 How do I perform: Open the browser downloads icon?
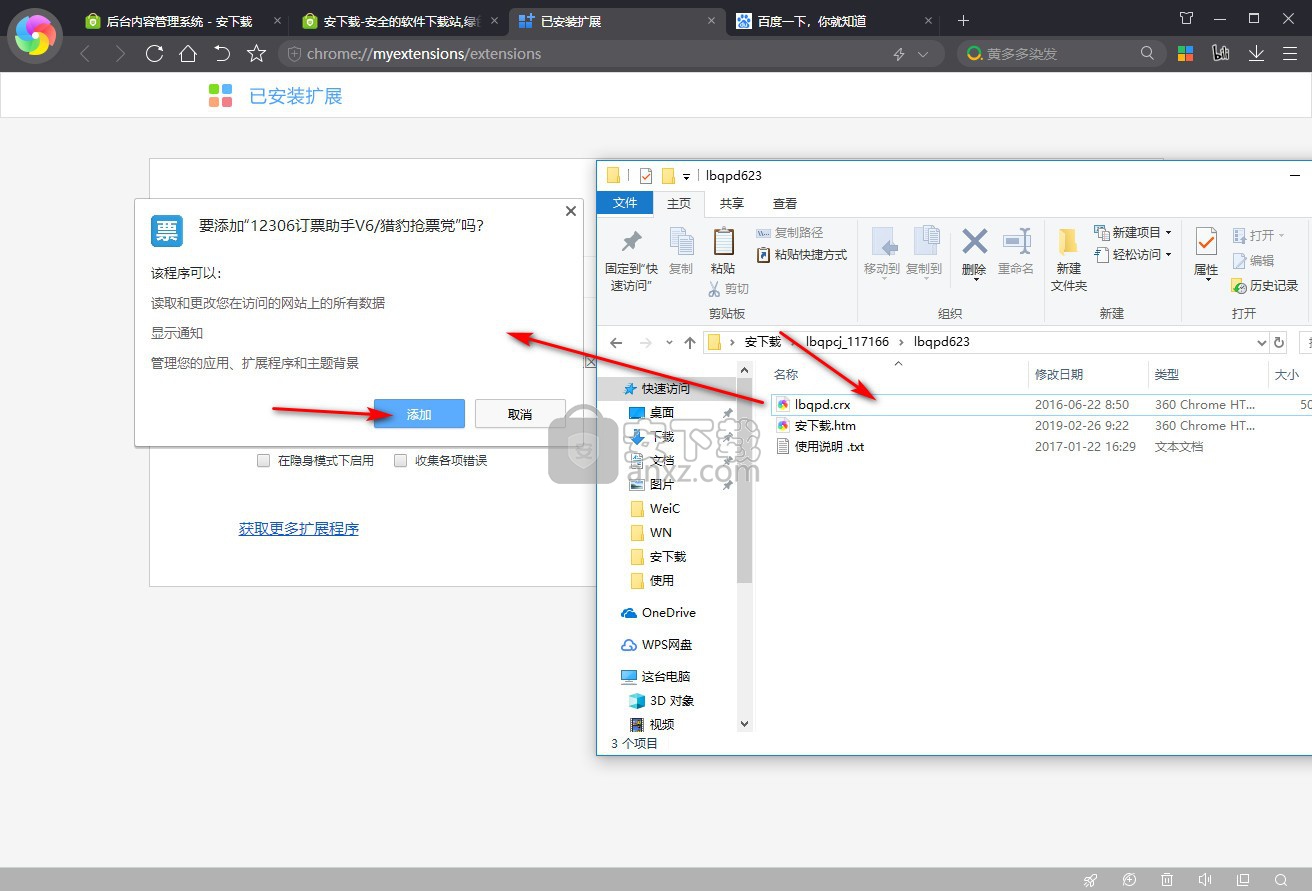1256,53
